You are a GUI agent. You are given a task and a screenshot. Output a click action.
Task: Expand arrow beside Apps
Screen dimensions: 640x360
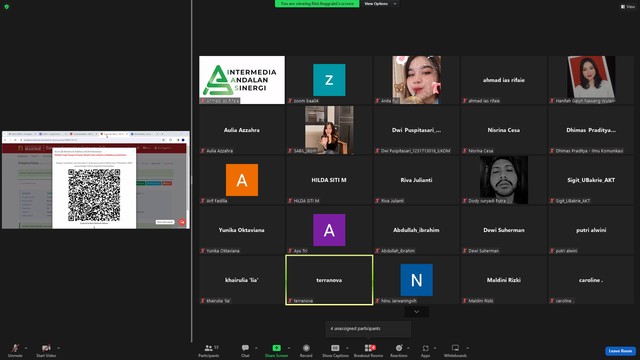(x=435, y=348)
